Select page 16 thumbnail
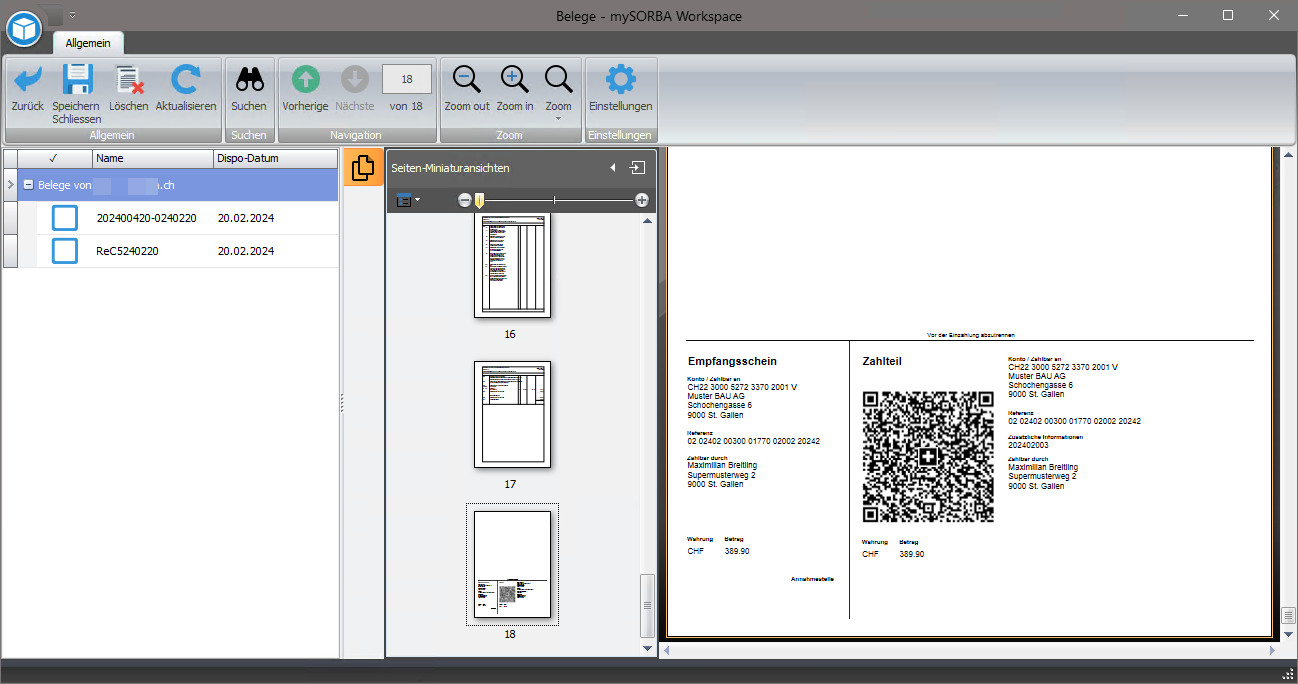Image resolution: width=1298 pixels, height=684 pixels. 512,265
